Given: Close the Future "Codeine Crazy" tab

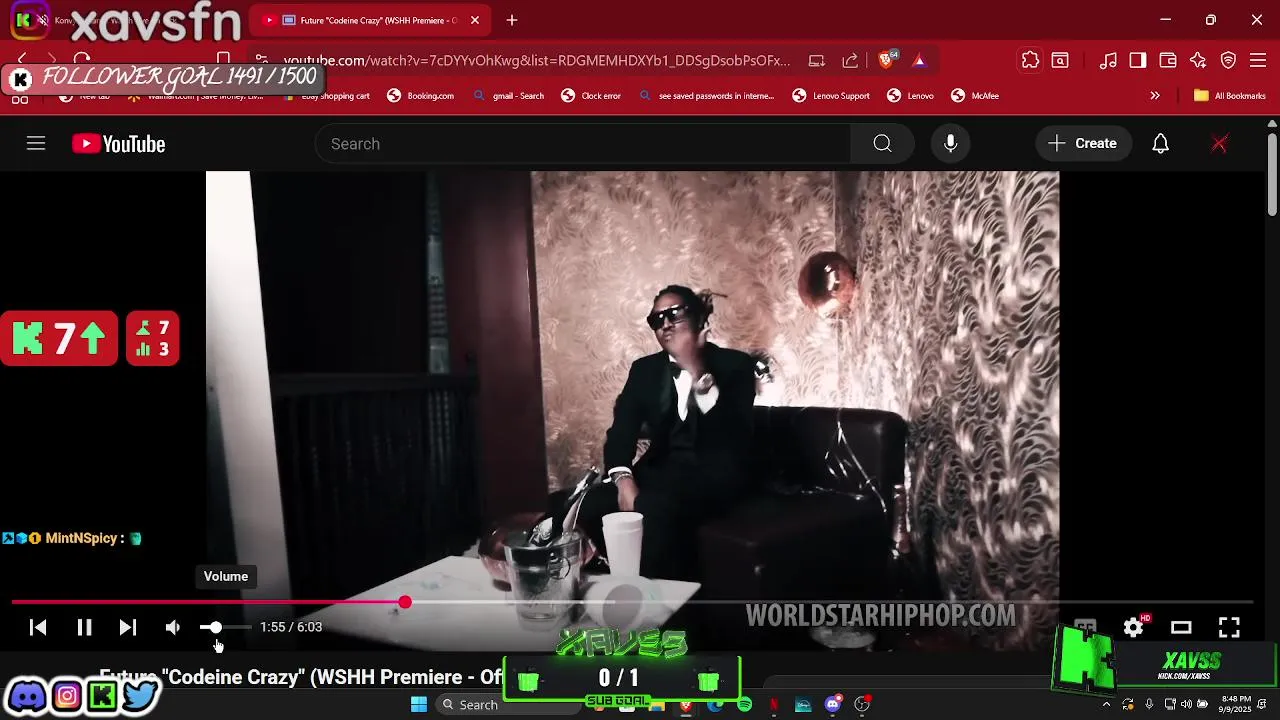Looking at the screenshot, I should point(475,20).
